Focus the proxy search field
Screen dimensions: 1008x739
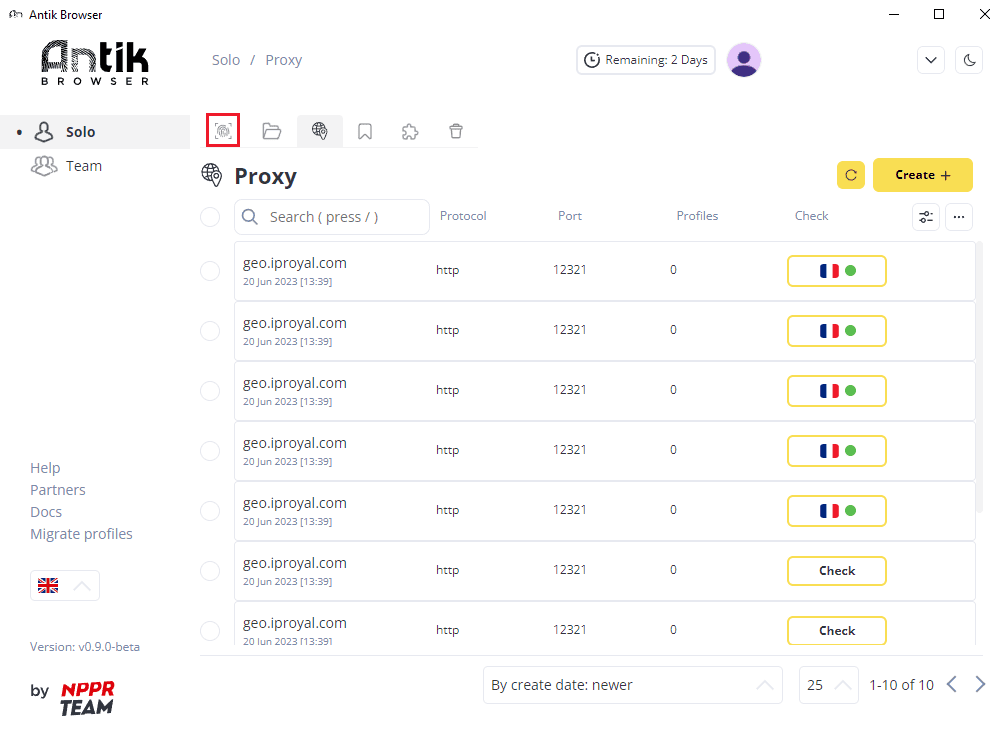(x=332, y=217)
